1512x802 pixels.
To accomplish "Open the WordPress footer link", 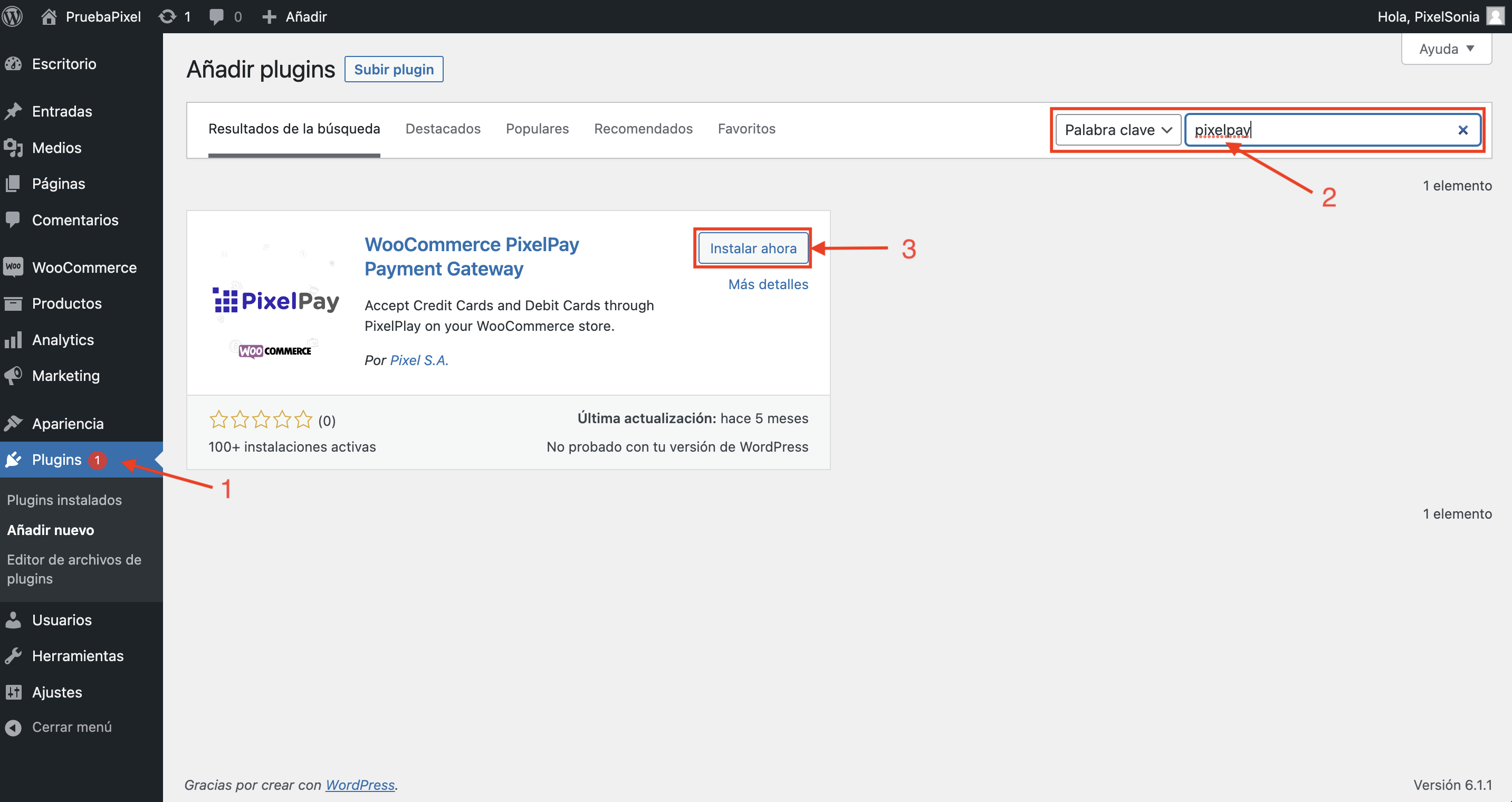I will click(360, 785).
